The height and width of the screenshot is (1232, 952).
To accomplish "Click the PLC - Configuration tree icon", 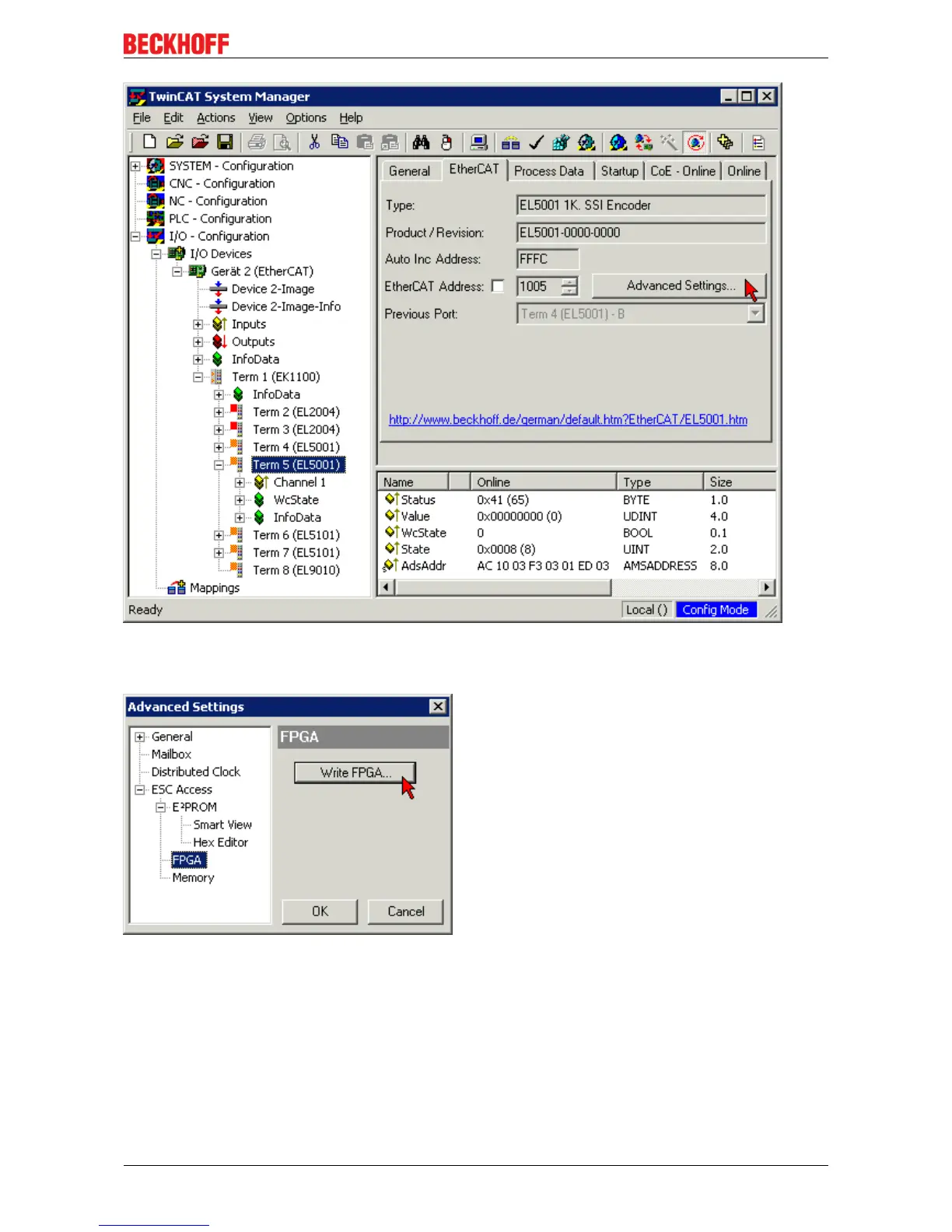I will coord(156,219).
